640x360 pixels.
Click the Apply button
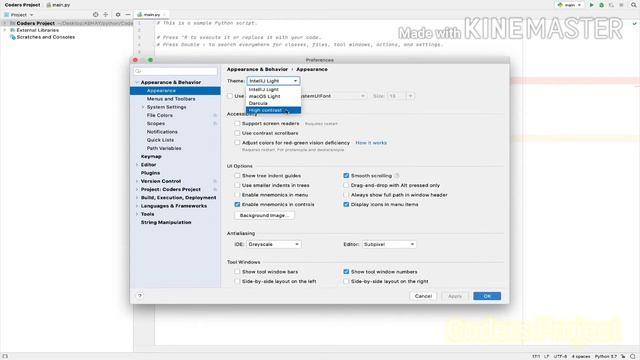coord(455,296)
